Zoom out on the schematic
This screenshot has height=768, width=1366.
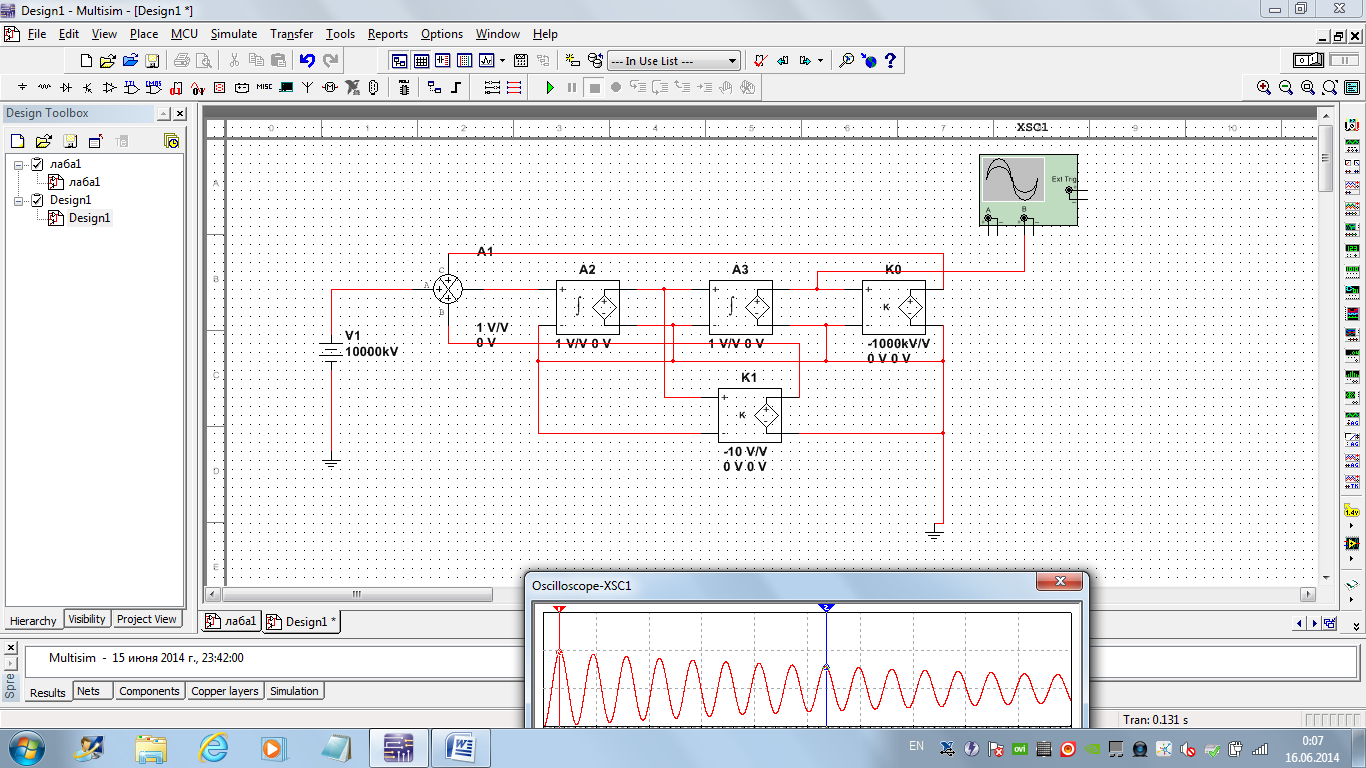coord(1286,88)
